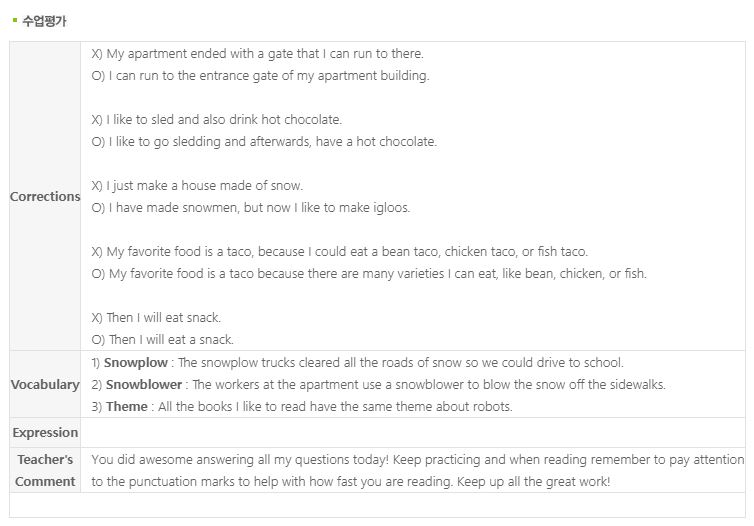The height and width of the screenshot is (526, 754).
Task: Click the corrected sentence about taco varieties
Action: coord(368,274)
